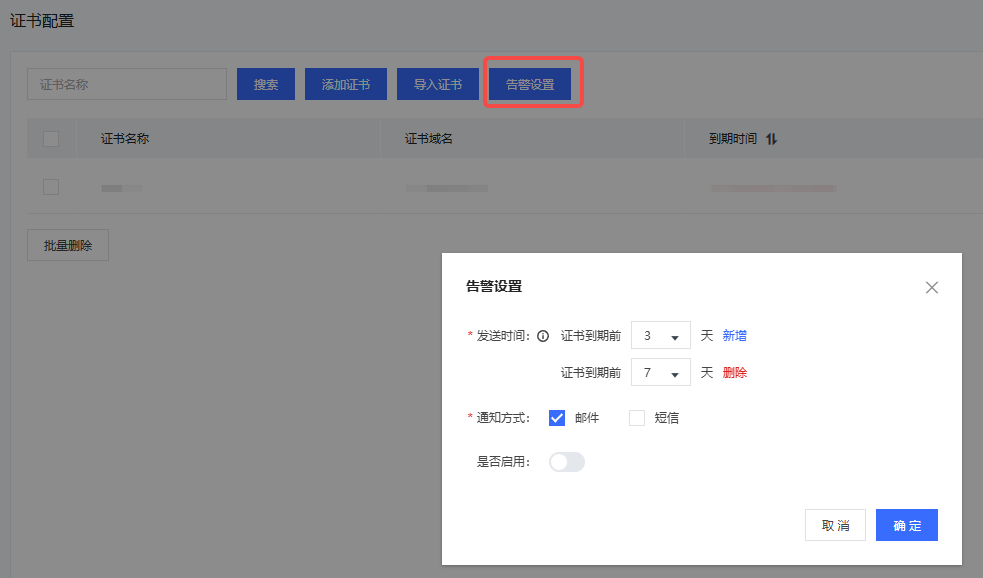
Task: Close the 告警设置 dialog with X
Action: click(931, 287)
